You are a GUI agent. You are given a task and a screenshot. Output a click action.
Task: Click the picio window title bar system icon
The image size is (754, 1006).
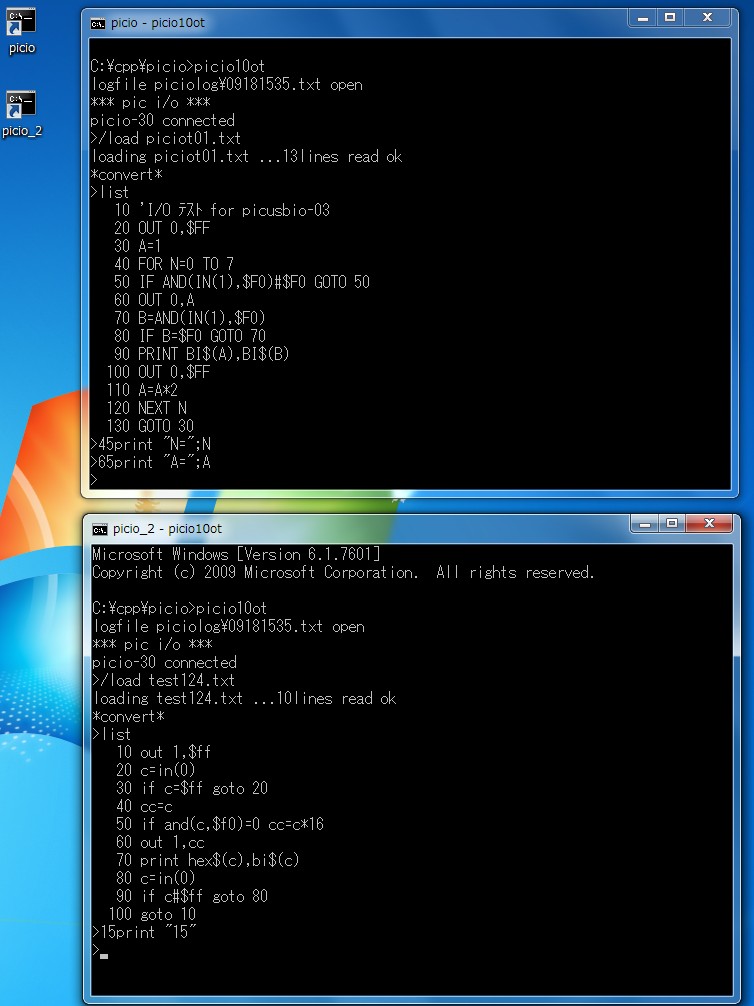point(98,24)
